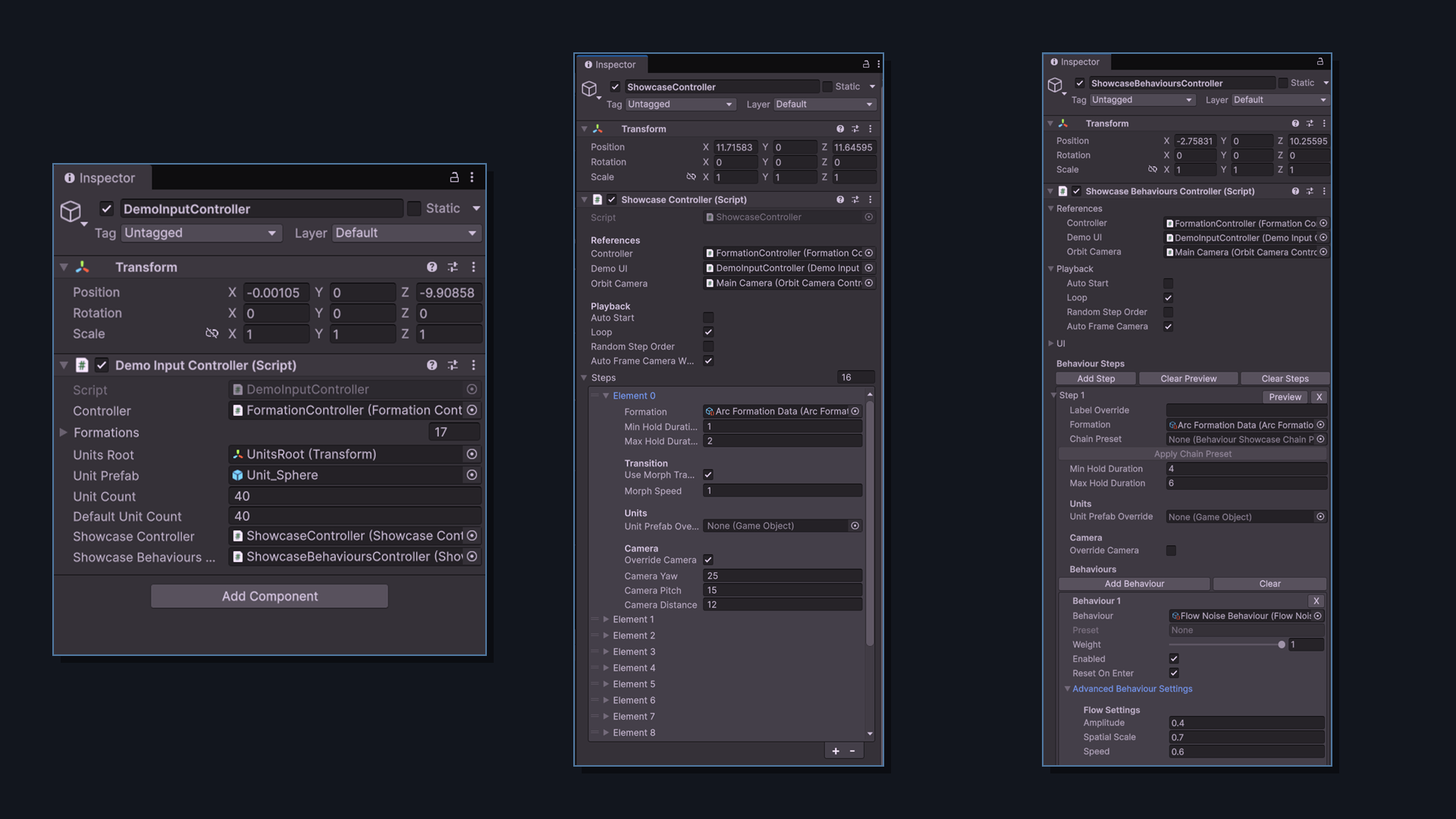Pick object for the Unit Prefab field
1456x819 pixels.
tap(472, 475)
